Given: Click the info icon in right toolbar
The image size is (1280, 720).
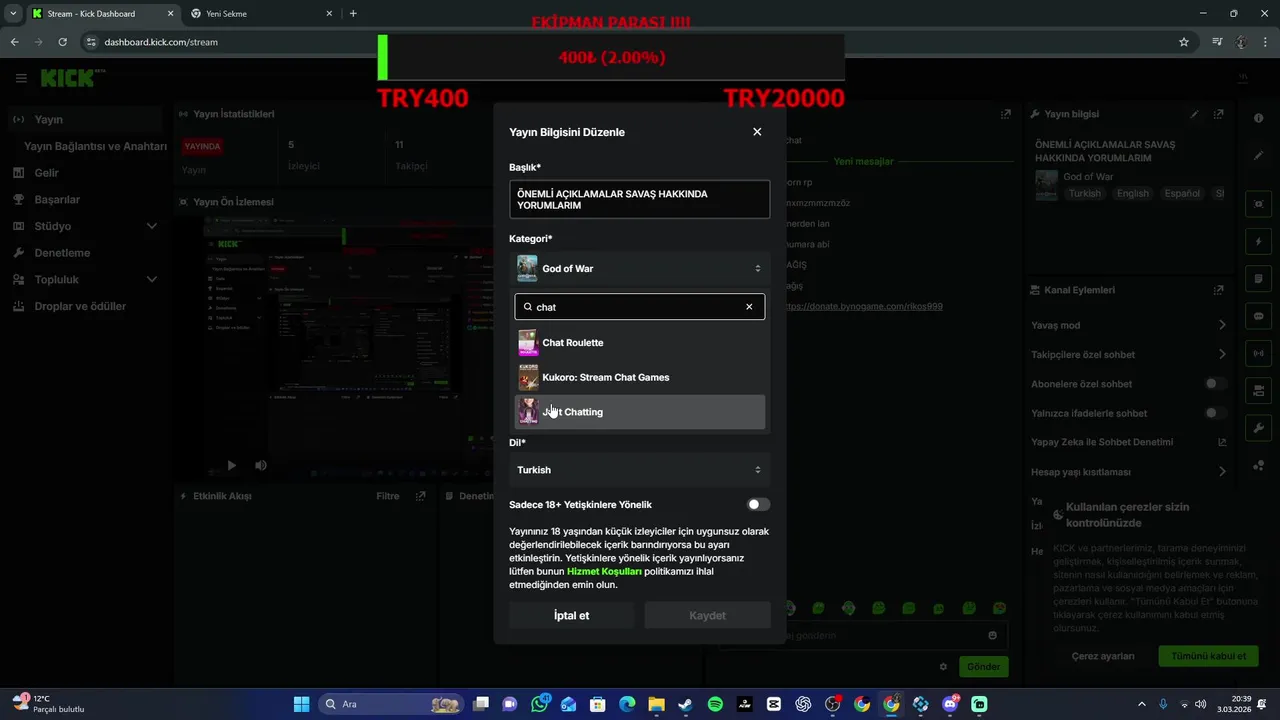Looking at the screenshot, I should pyautogui.click(x=1258, y=118).
